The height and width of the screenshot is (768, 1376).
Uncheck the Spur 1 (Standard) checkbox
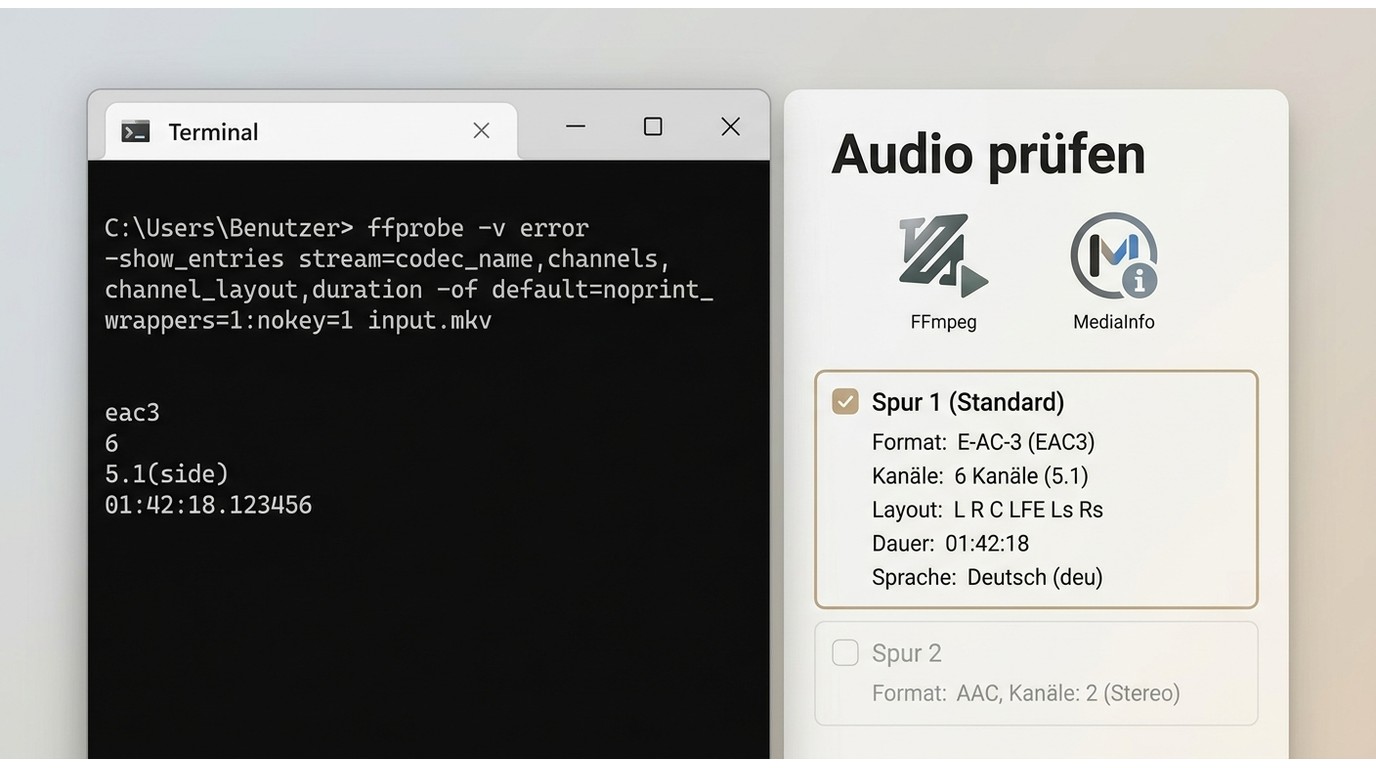coord(845,402)
